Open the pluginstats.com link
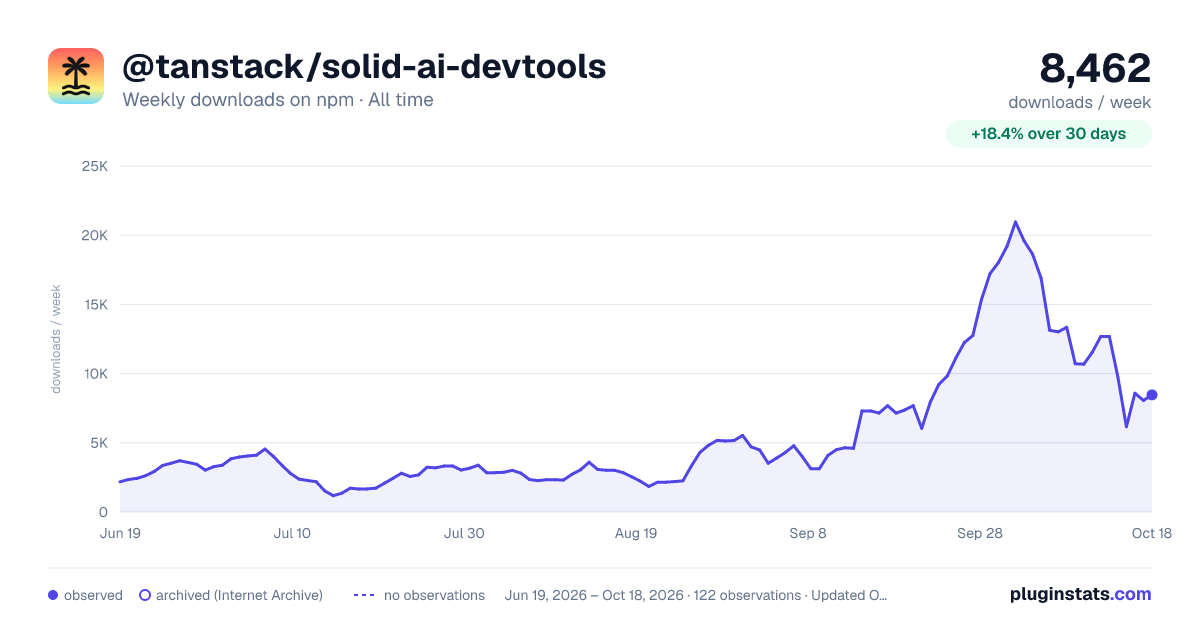 1080,594
